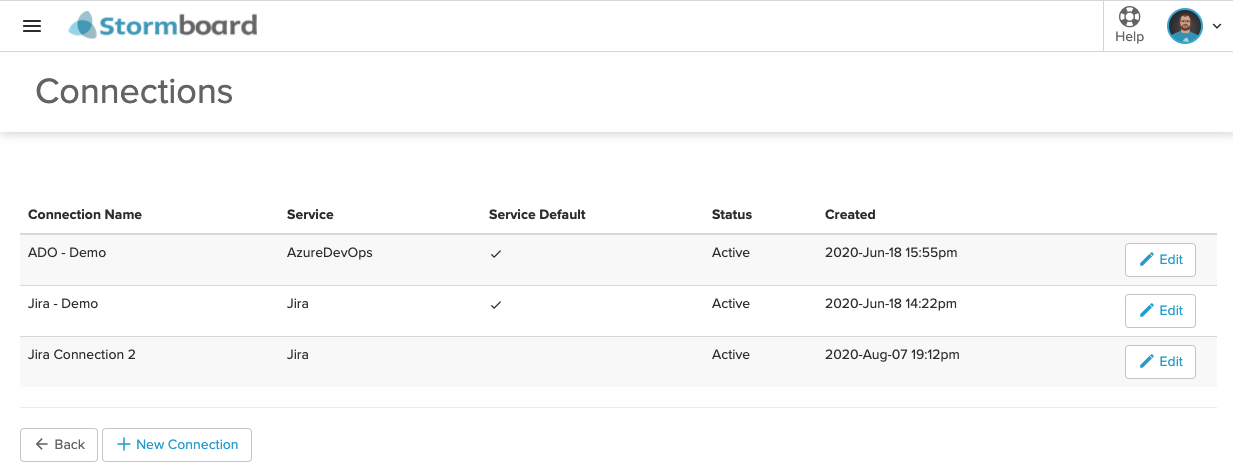
Task: Edit the ADO - Demo connection
Action: (1160, 260)
